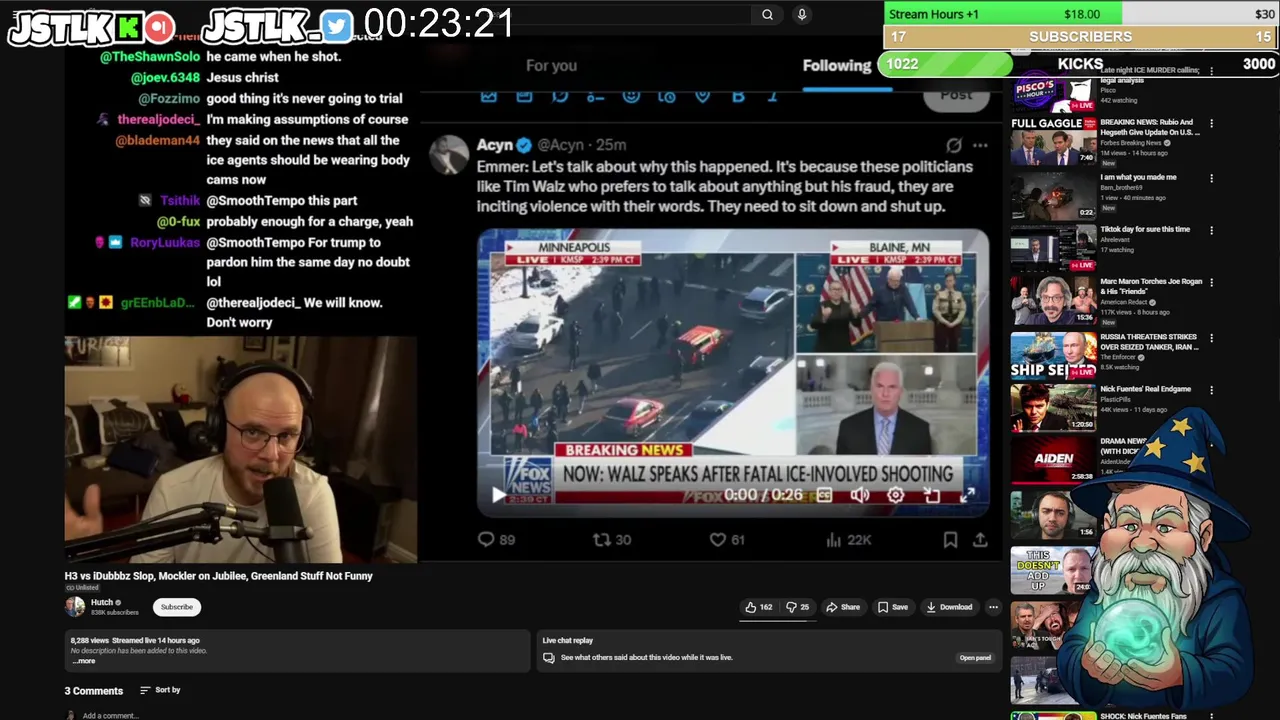Open the Sort by comments dropdown
The width and height of the screenshot is (1280, 720).
[x=160, y=690]
